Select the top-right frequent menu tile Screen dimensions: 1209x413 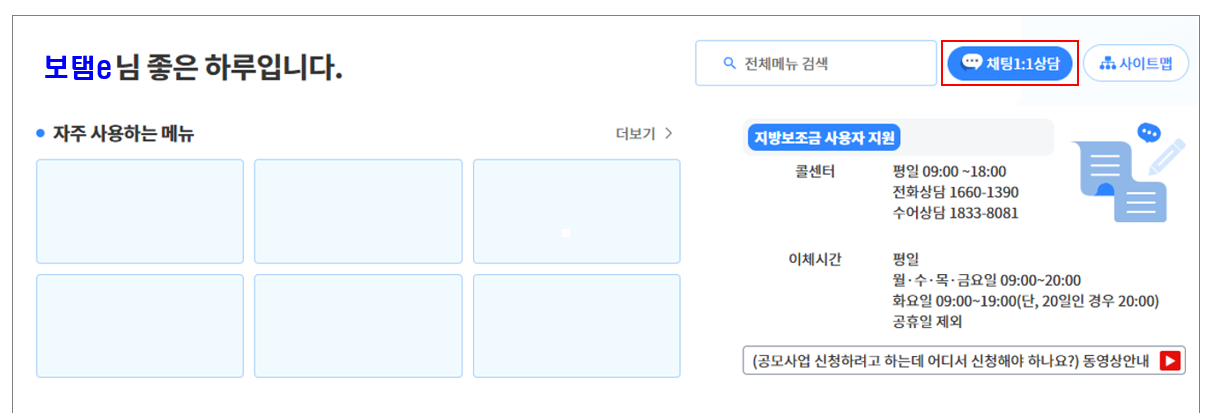coord(577,211)
